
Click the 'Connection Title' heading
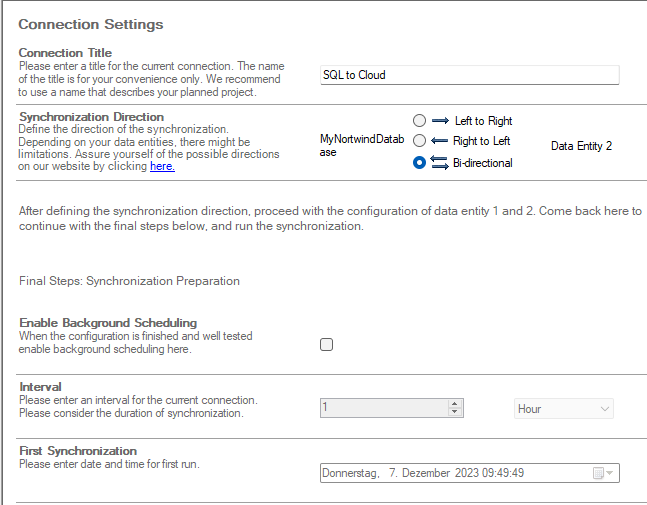[x=65, y=53]
